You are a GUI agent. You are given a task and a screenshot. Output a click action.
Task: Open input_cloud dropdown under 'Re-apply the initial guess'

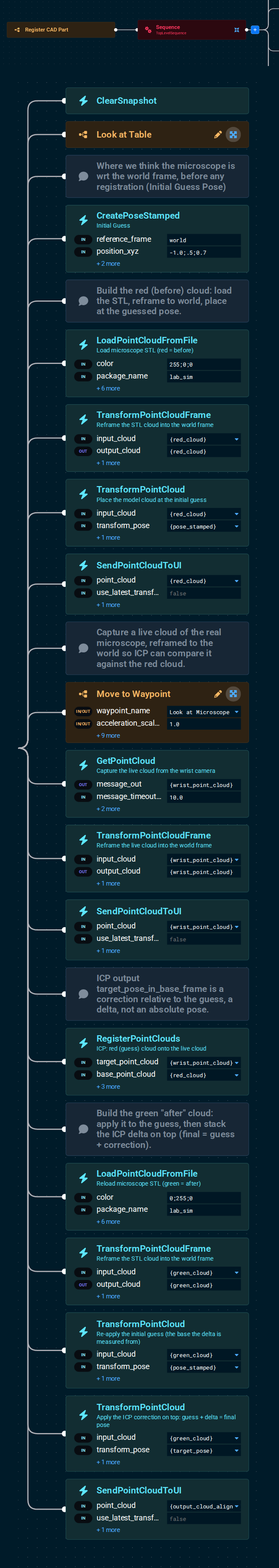[204, 1355]
